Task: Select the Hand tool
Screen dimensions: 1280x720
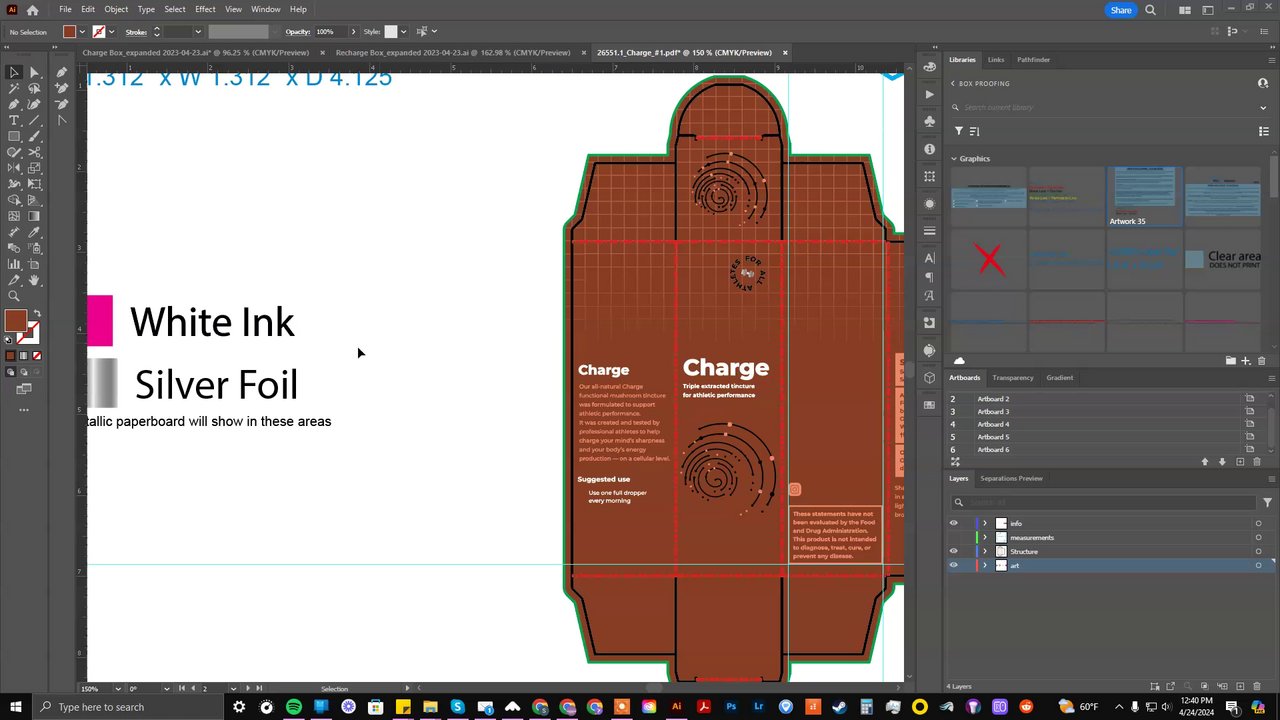Action: click(x=34, y=281)
